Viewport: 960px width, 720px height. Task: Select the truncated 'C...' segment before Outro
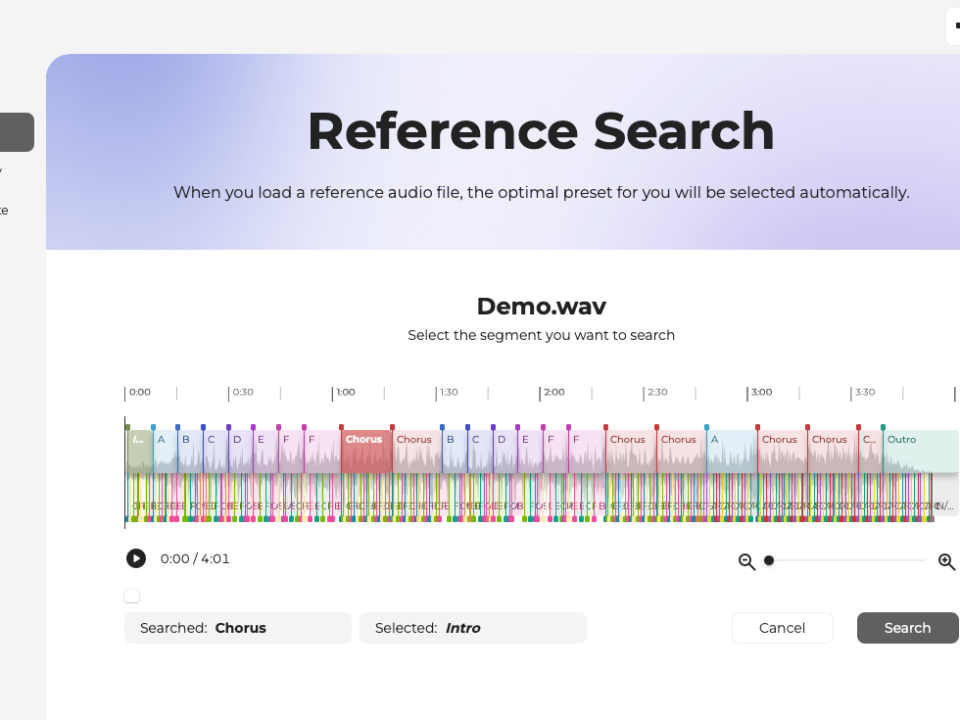click(870, 451)
